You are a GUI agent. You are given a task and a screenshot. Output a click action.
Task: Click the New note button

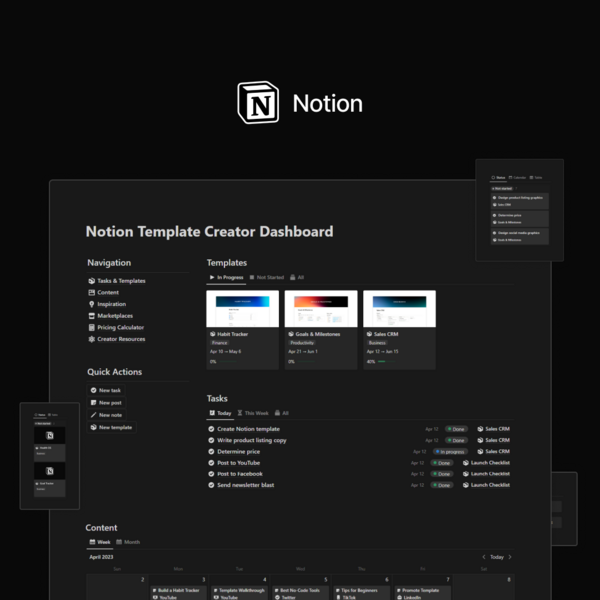pyautogui.click(x=106, y=415)
